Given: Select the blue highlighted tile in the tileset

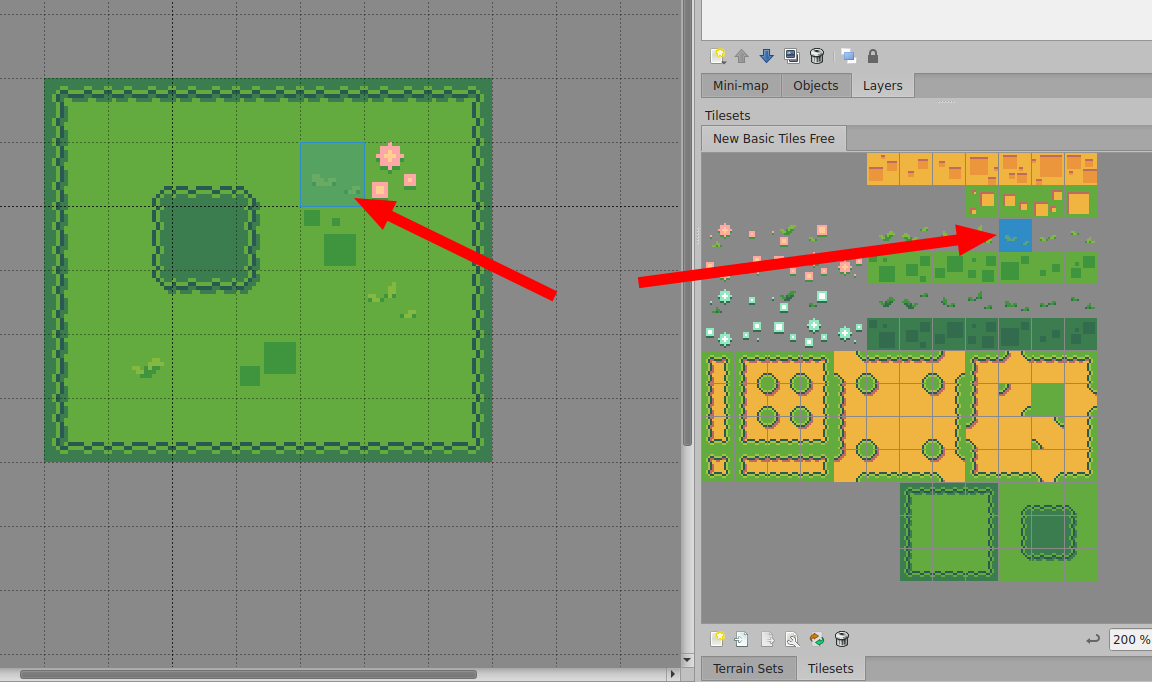Looking at the screenshot, I should [1015, 235].
